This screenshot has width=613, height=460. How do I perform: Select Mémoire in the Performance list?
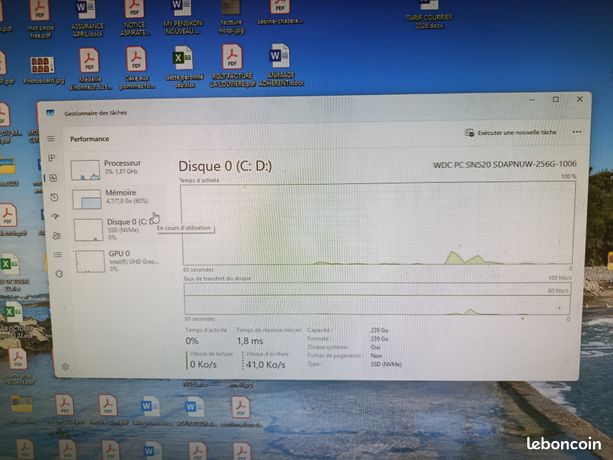[117, 198]
